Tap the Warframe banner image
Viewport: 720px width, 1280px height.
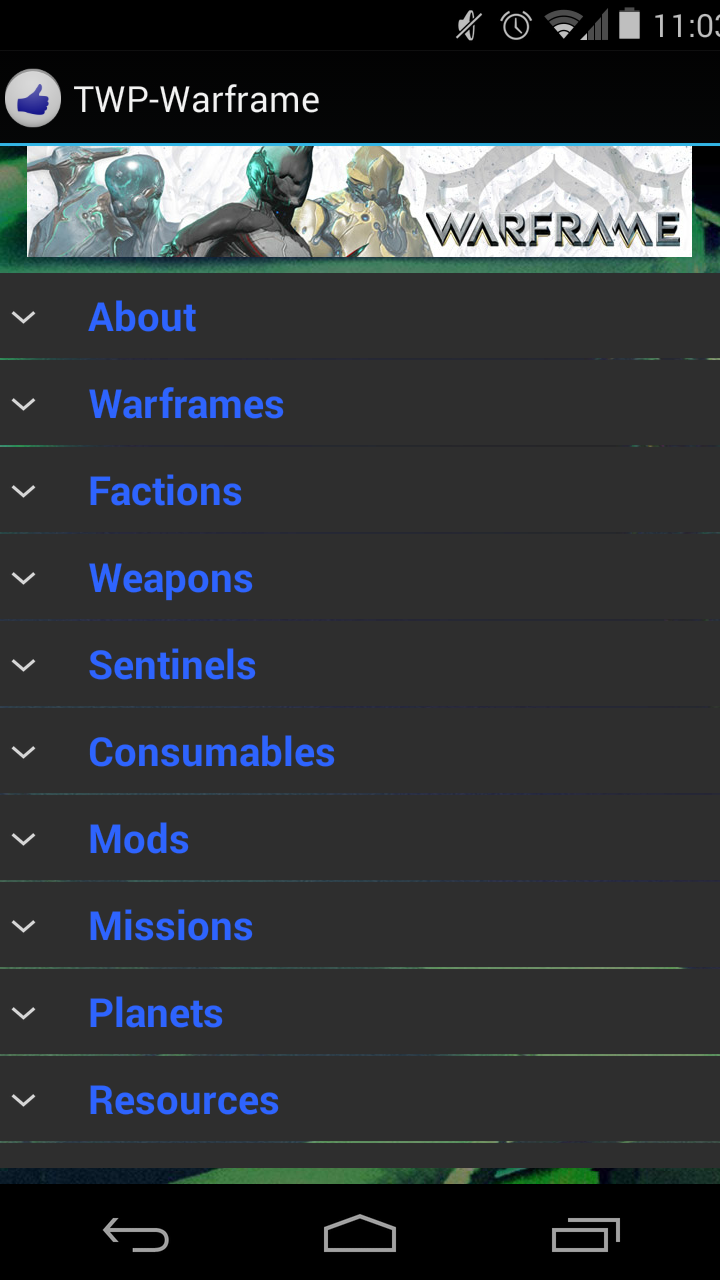[359, 201]
